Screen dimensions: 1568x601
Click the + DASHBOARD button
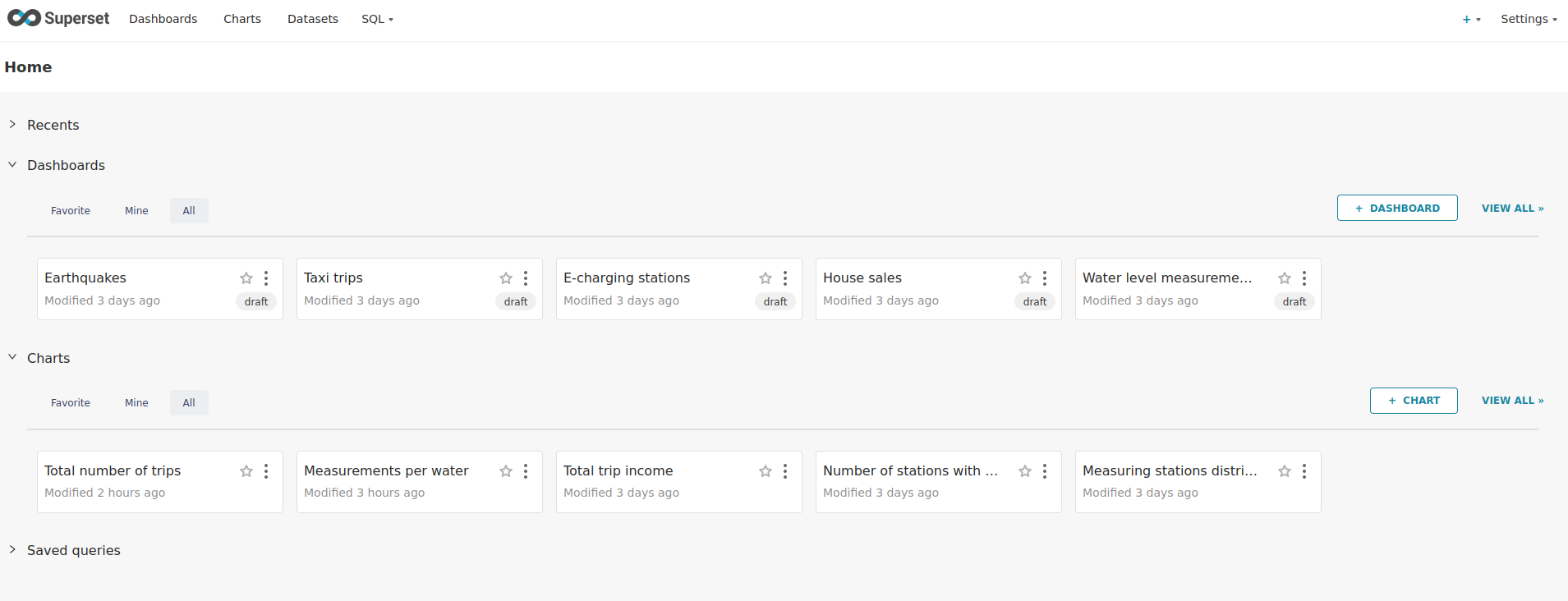[1396, 209]
